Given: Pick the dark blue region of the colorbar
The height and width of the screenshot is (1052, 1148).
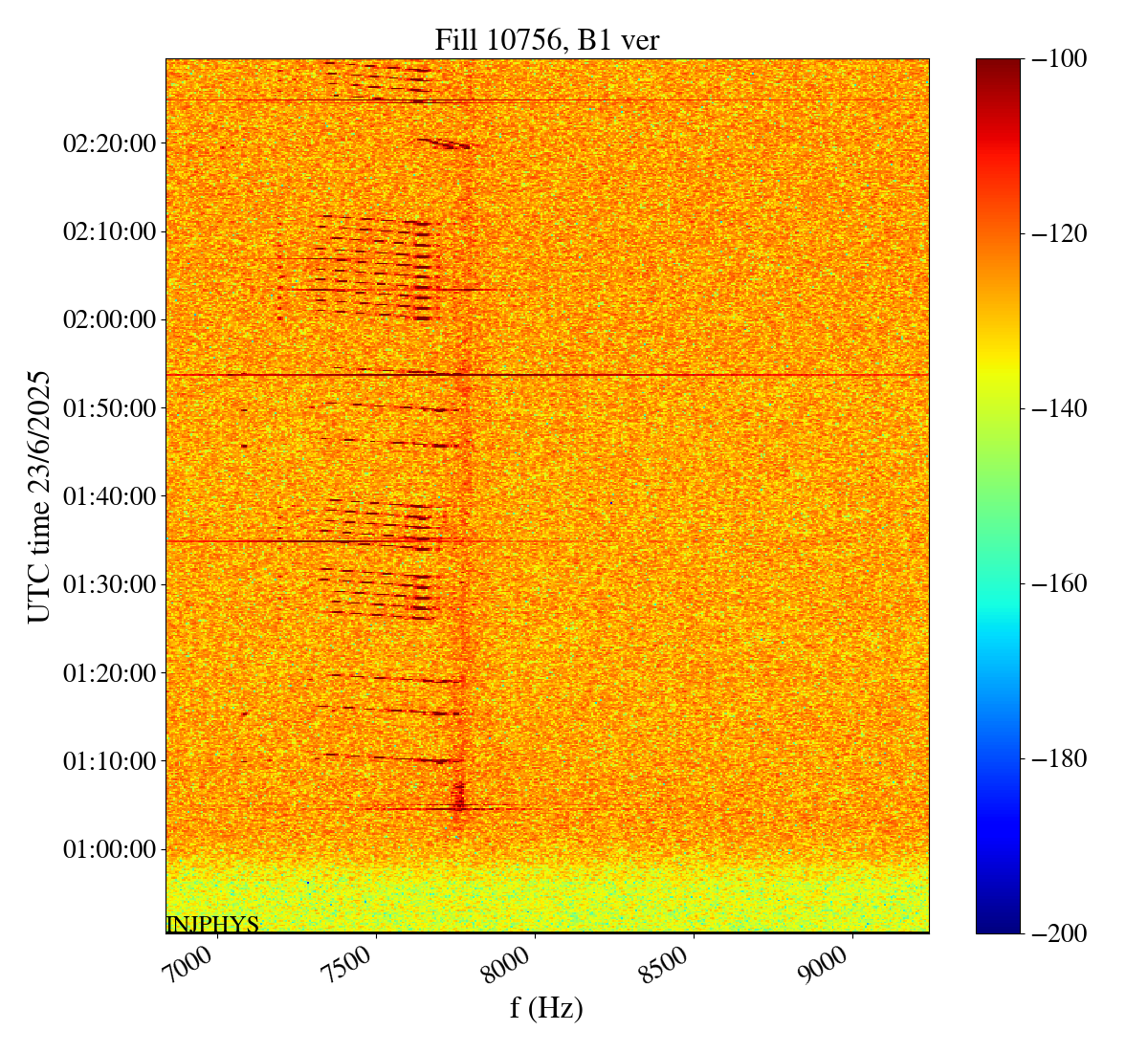Looking at the screenshot, I should 998,899.
